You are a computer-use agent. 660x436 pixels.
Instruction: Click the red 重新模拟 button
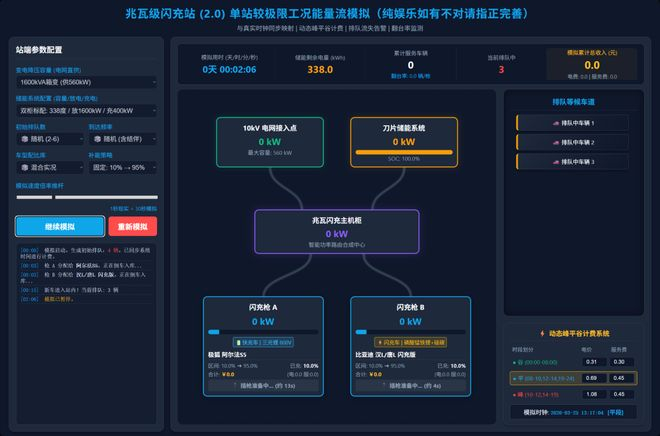[x=133, y=226]
